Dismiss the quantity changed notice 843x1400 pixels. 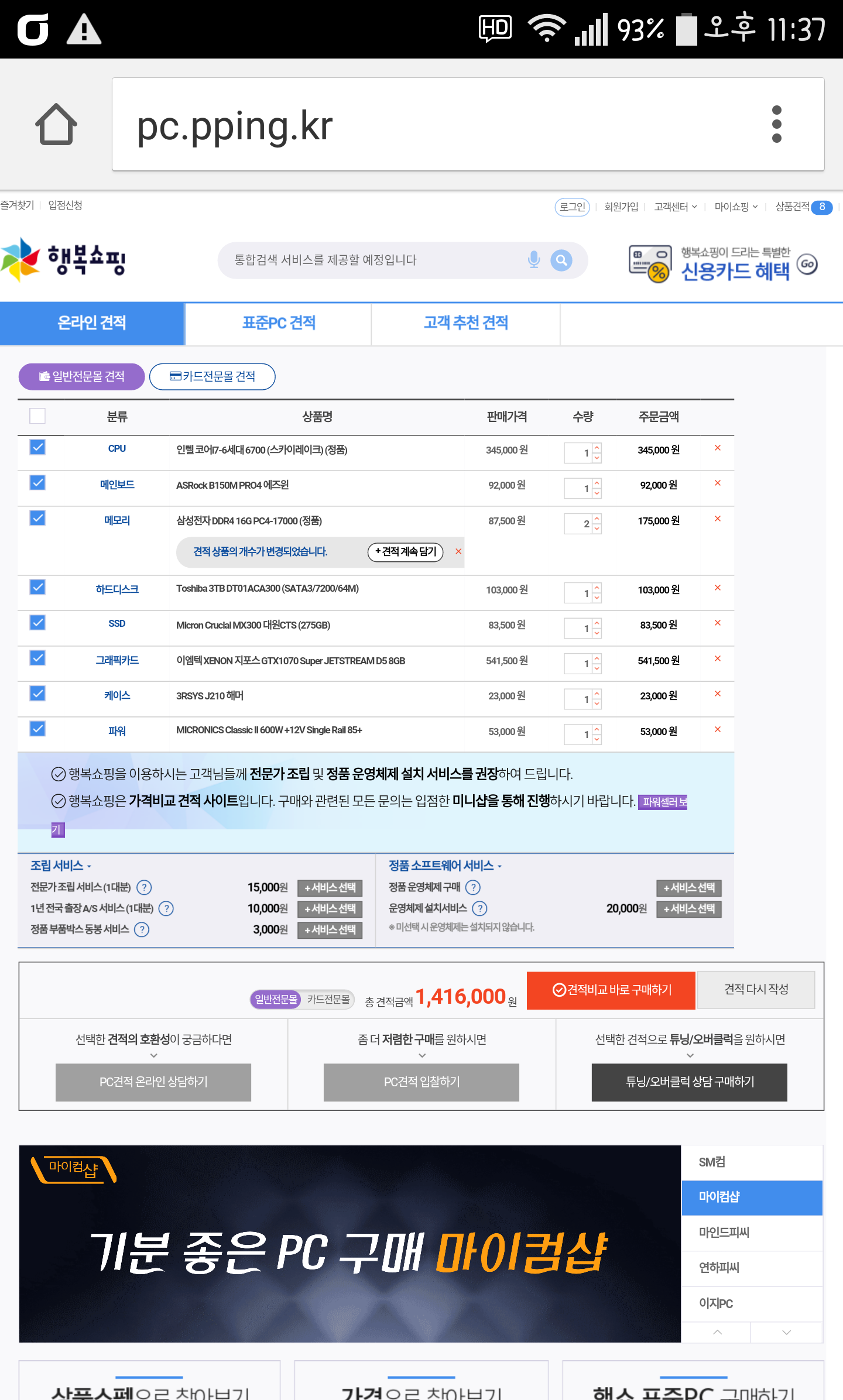click(458, 551)
